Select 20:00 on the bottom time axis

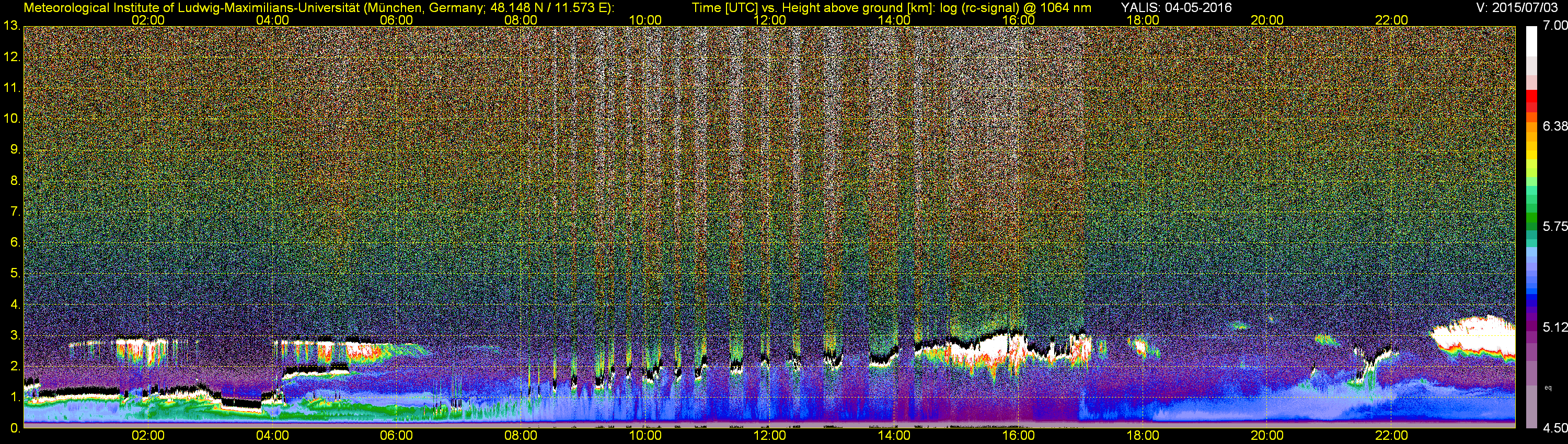point(1267,436)
